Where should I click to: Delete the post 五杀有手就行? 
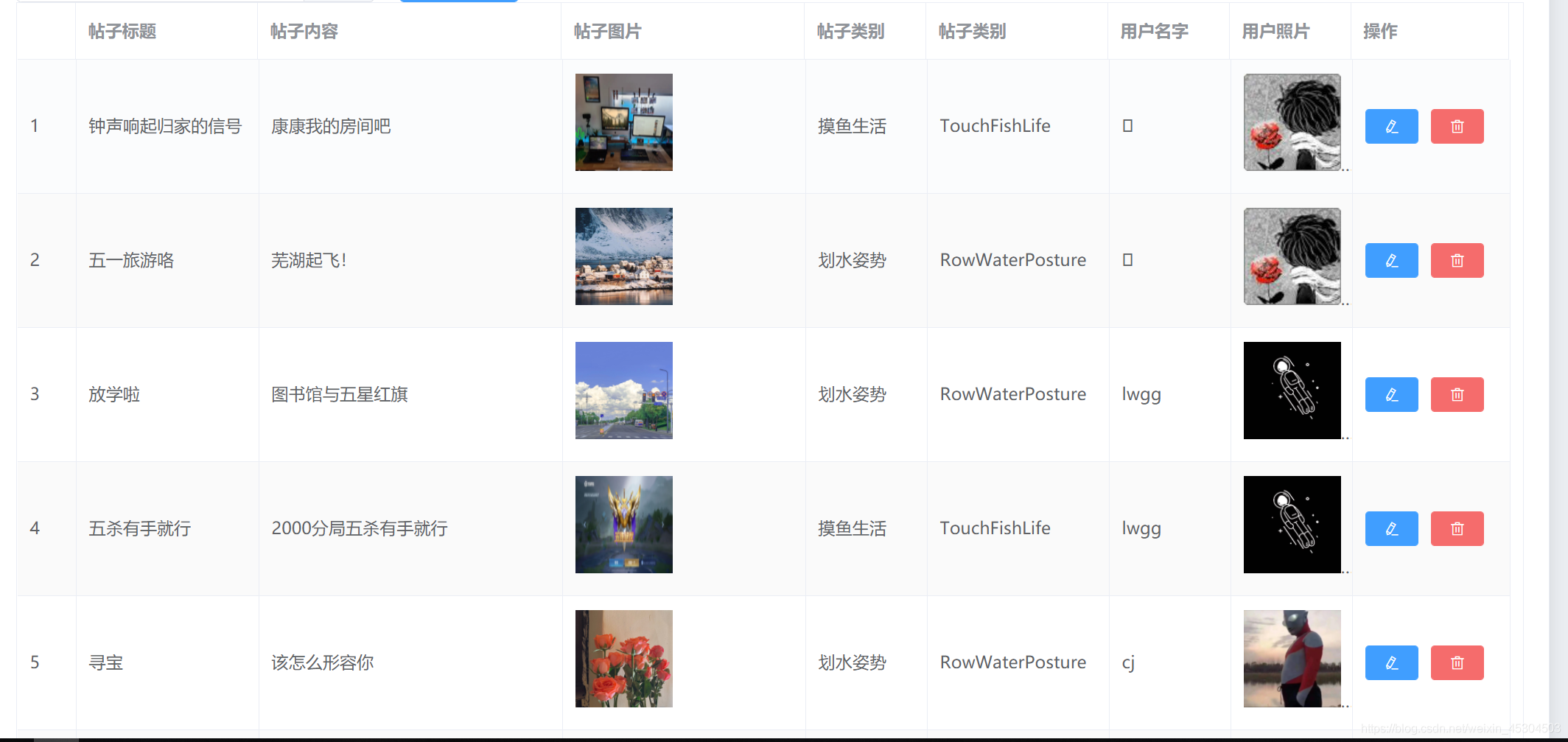coord(1457,529)
